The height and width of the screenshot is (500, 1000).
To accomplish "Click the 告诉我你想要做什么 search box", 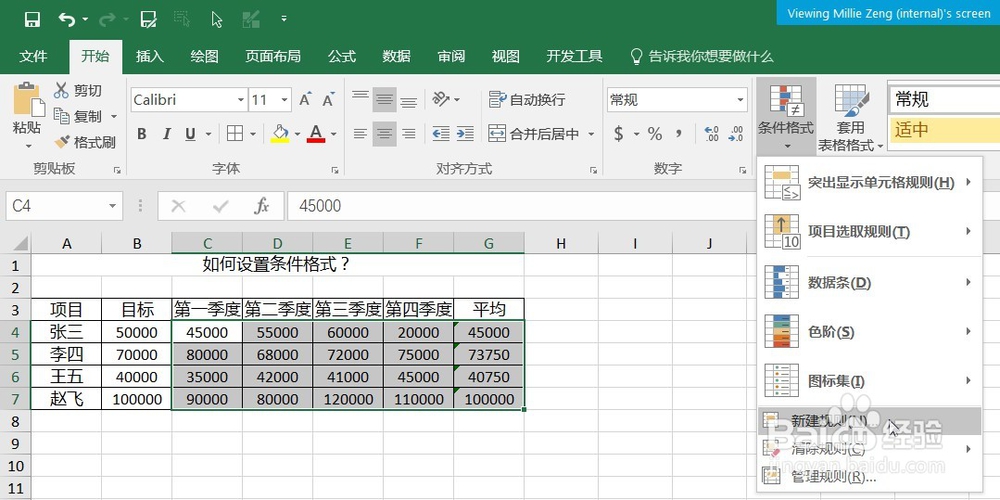I will pos(702,56).
